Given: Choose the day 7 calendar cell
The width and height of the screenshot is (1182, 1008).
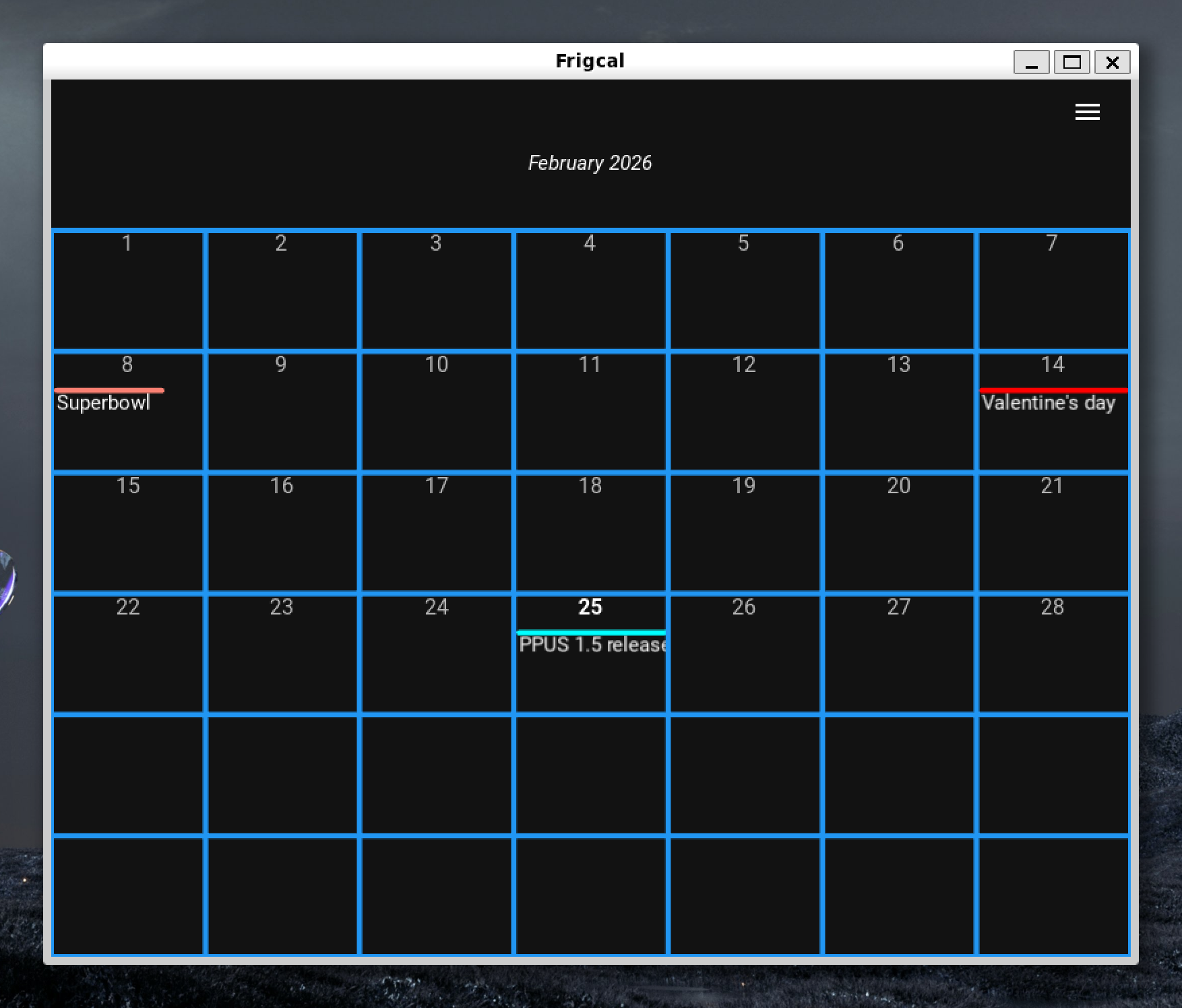Looking at the screenshot, I should pyautogui.click(x=1053, y=290).
